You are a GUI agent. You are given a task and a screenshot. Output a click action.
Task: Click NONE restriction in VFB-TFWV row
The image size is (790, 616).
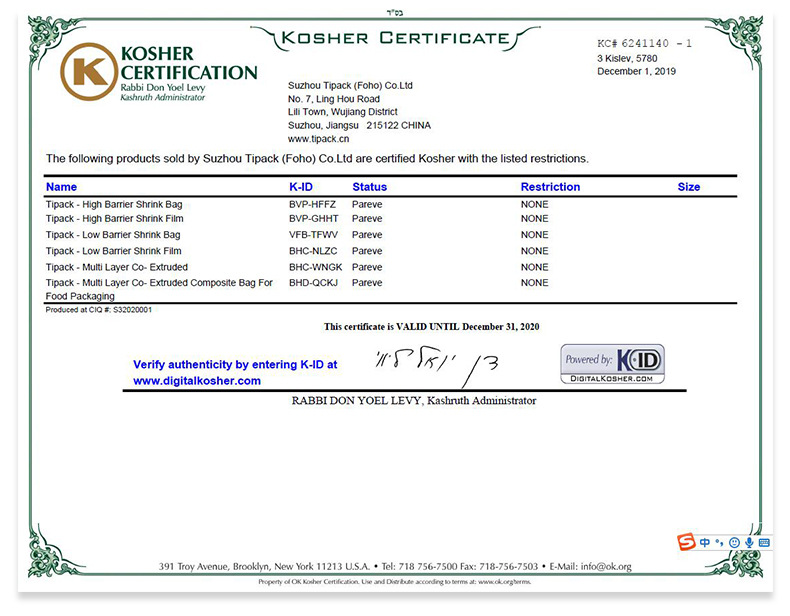pyautogui.click(x=535, y=235)
